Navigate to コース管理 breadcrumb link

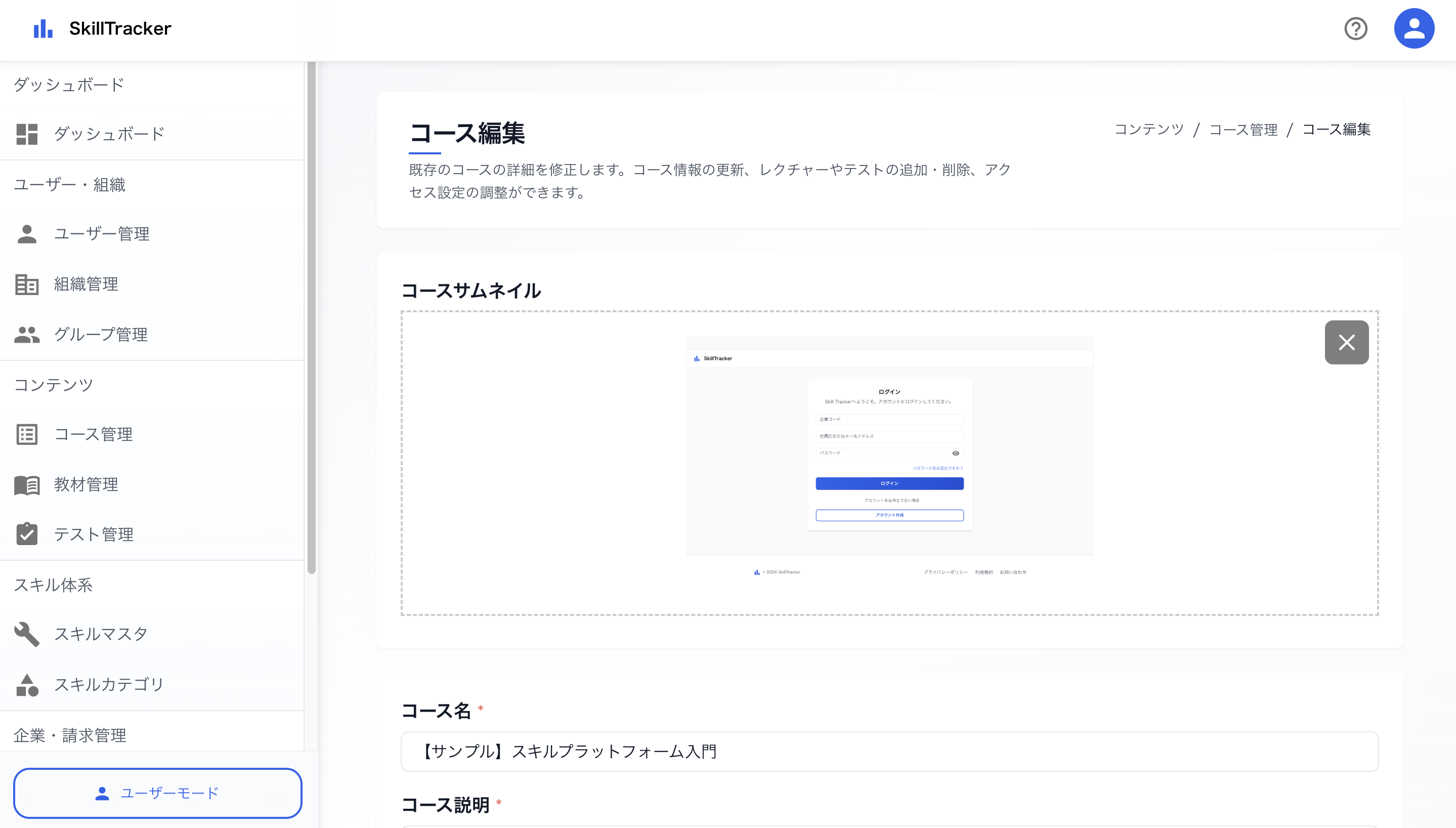point(1243,130)
